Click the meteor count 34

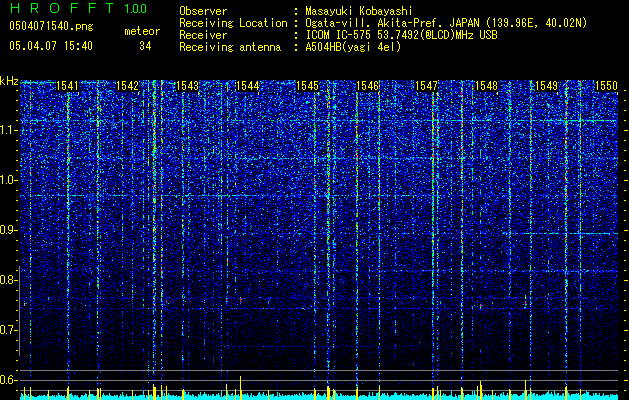145,46
